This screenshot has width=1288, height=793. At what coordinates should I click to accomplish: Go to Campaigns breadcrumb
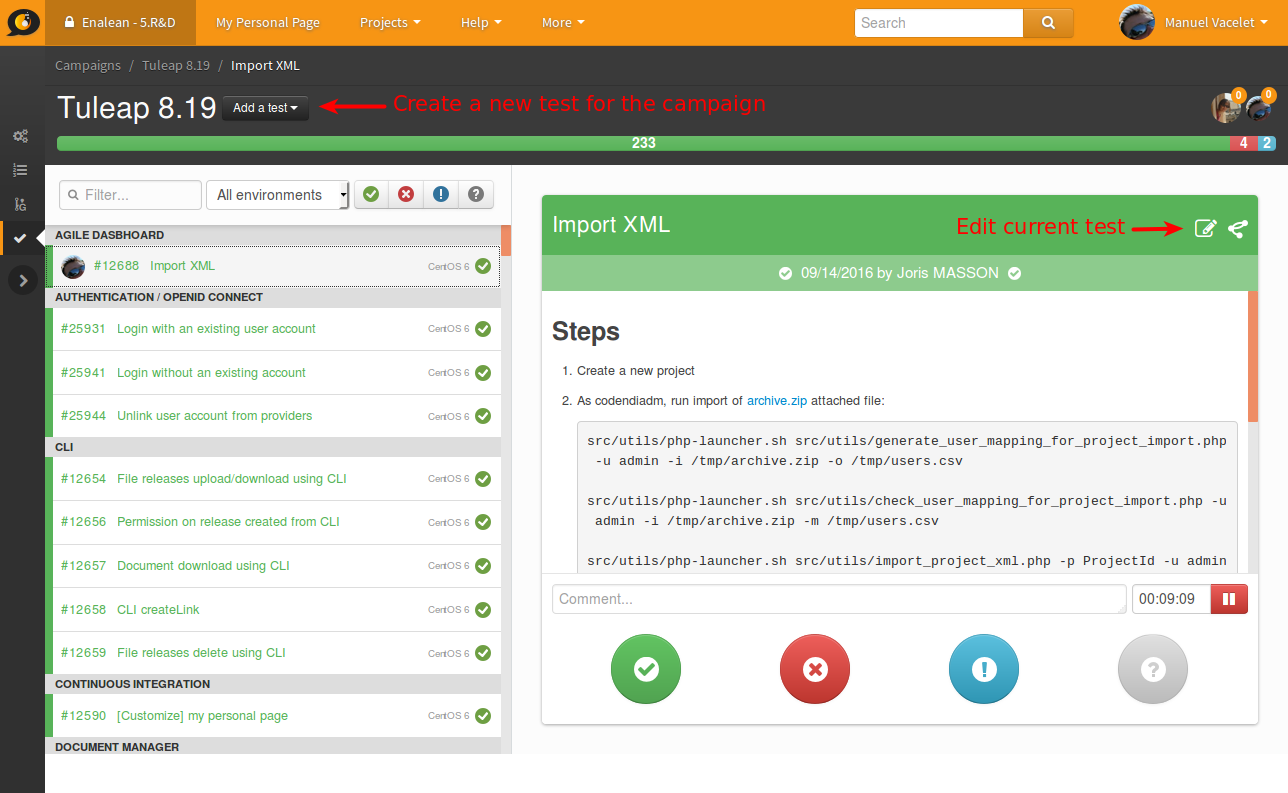pos(88,65)
